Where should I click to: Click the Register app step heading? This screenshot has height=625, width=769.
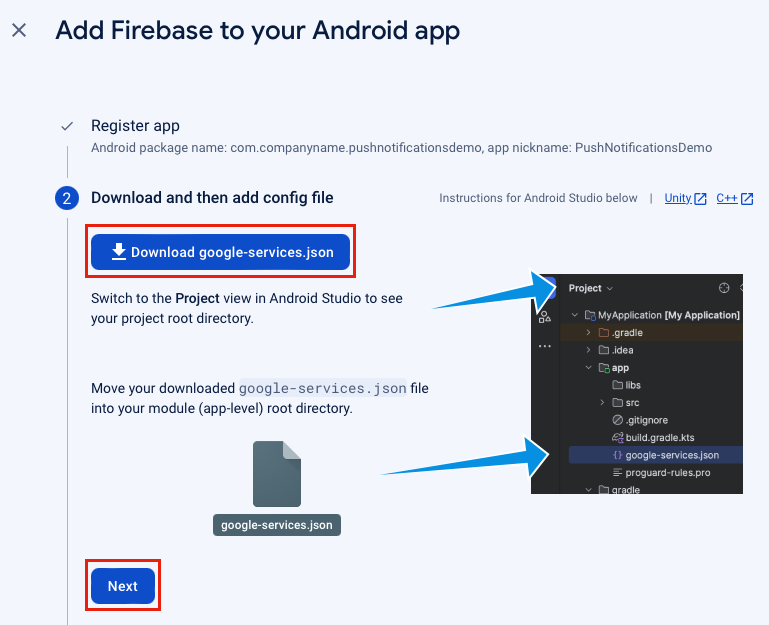(135, 126)
